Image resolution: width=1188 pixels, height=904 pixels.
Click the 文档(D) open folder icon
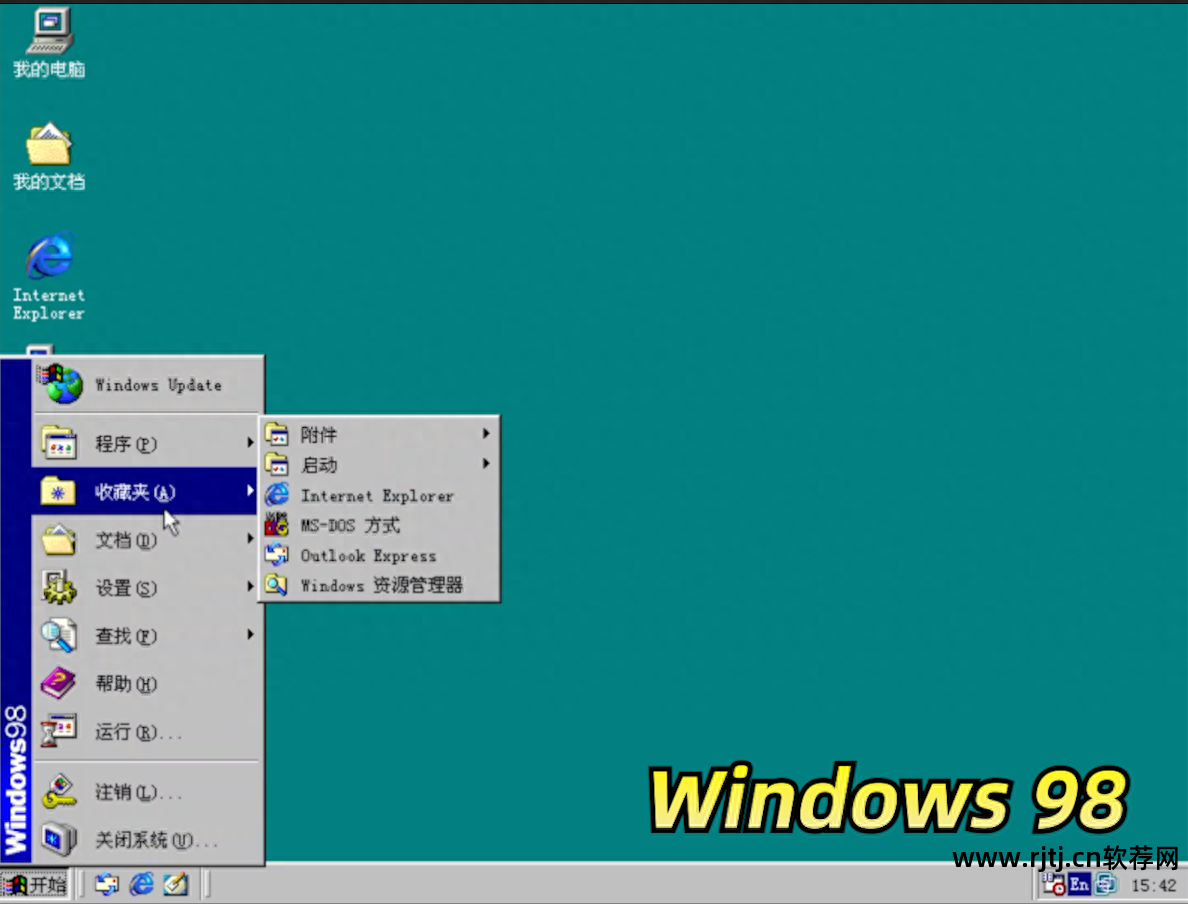(58, 540)
